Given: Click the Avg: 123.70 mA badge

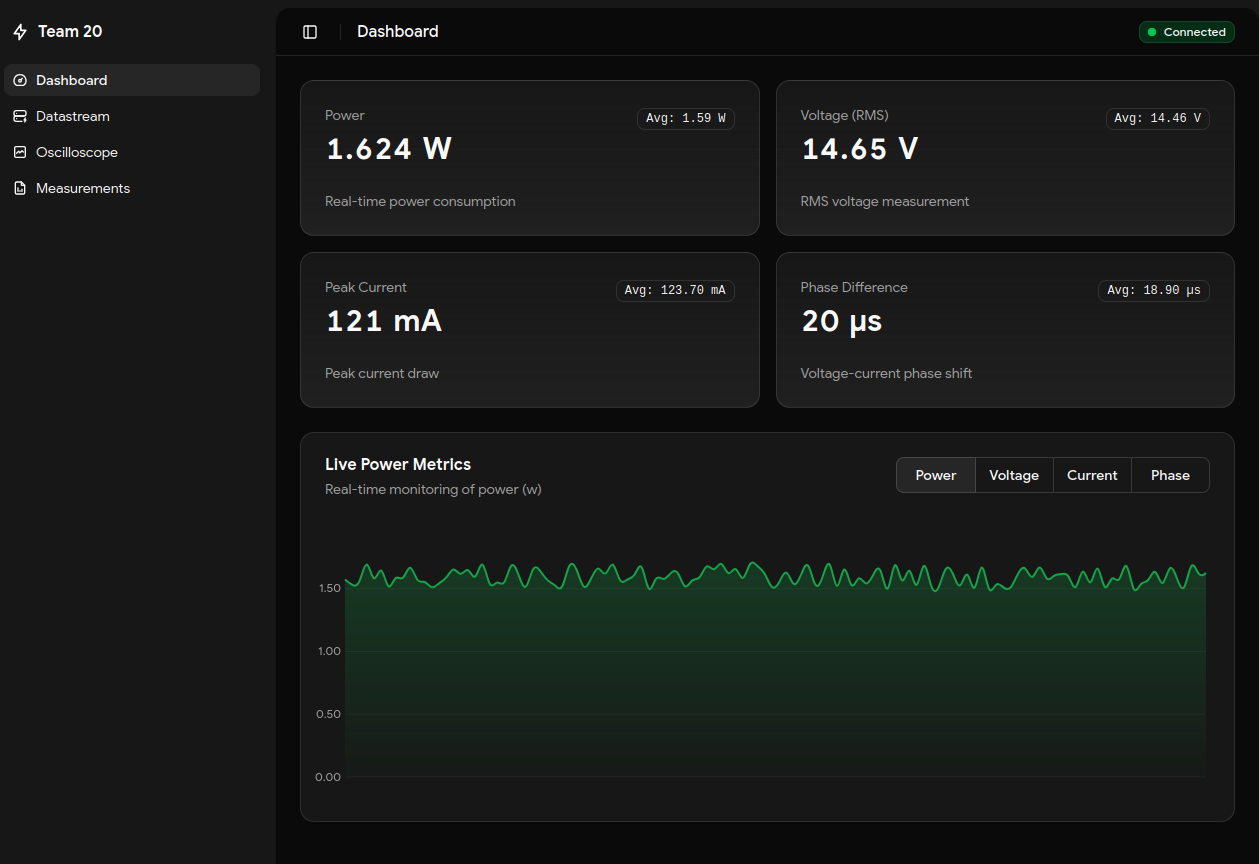Looking at the screenshot, I should coord(675,290).
